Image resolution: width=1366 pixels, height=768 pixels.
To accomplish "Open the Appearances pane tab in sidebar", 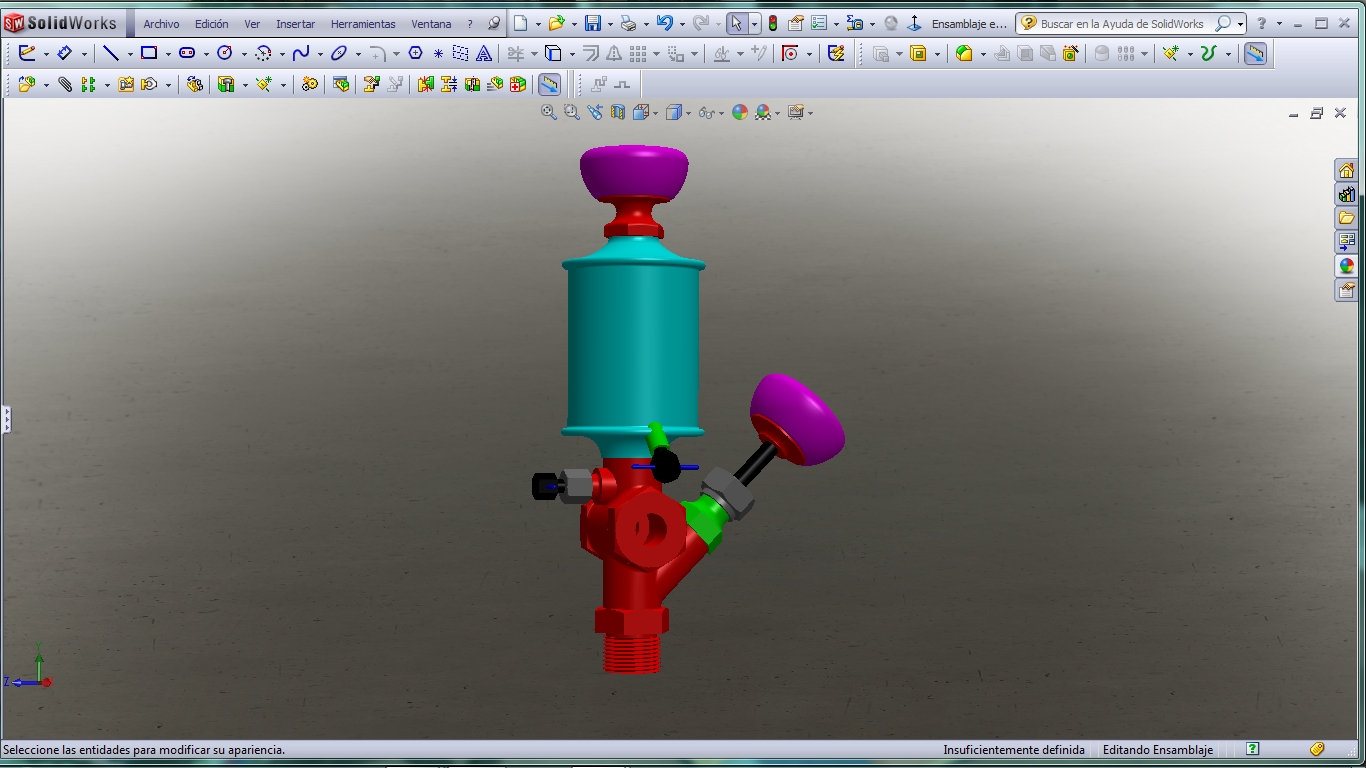I will [1347, 266].
